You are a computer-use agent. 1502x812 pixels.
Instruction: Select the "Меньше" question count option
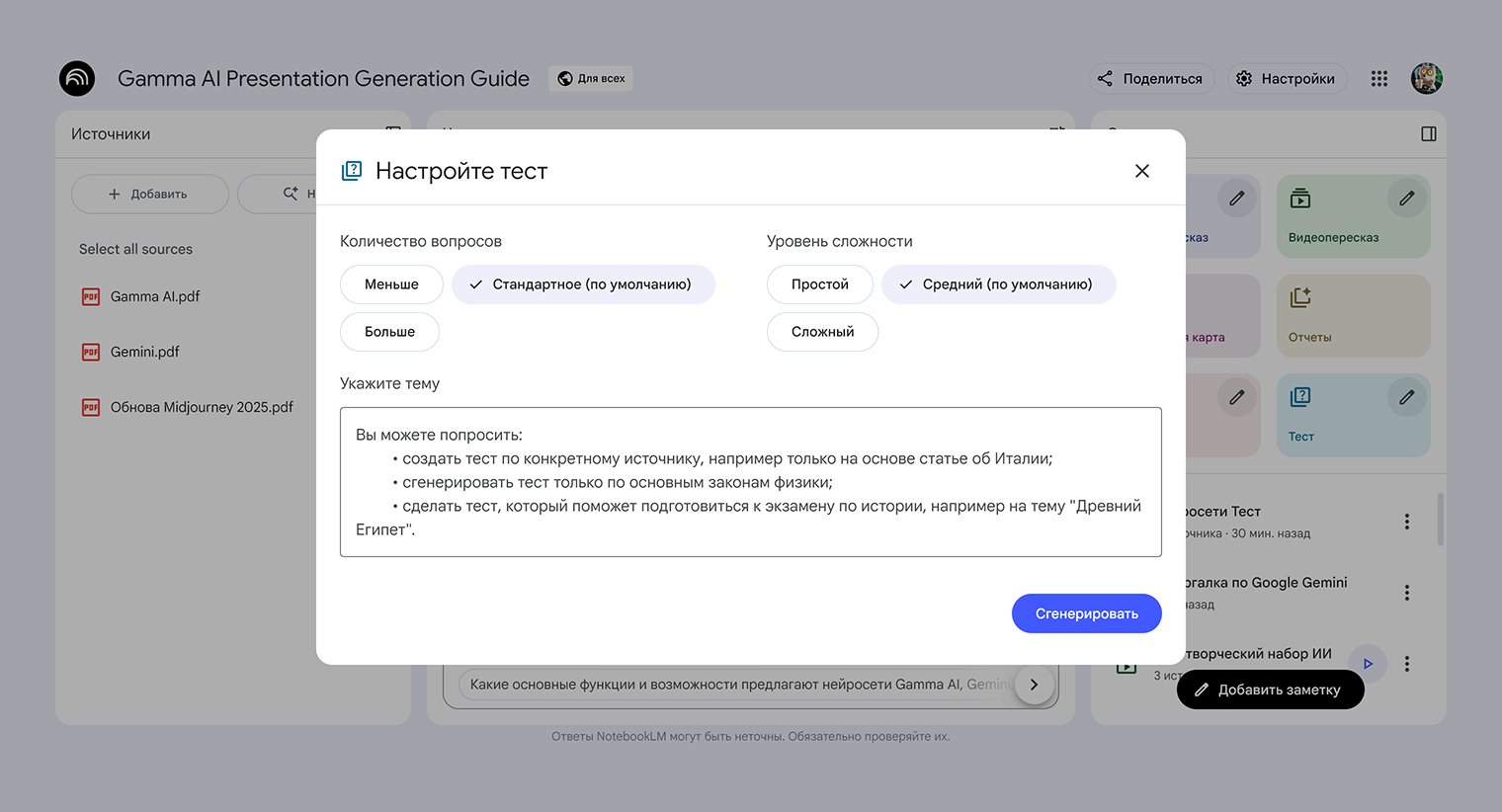(x=391, y=284)
